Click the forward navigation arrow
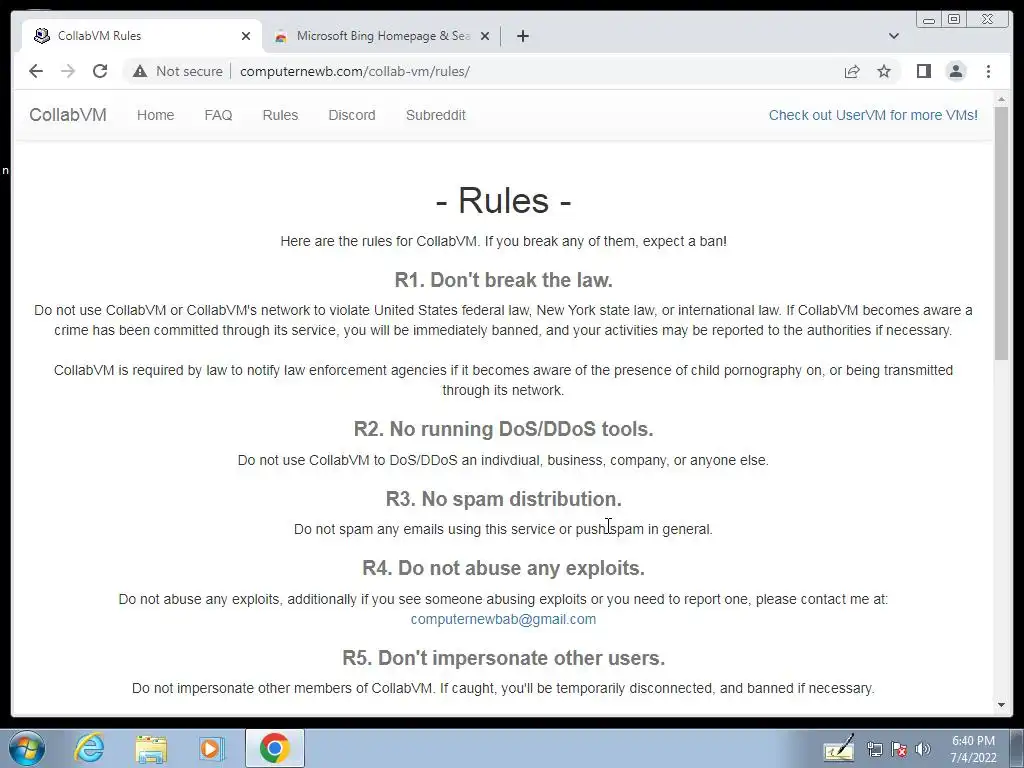The width and height of the screenshot is (1024, 768). point(68,71)
